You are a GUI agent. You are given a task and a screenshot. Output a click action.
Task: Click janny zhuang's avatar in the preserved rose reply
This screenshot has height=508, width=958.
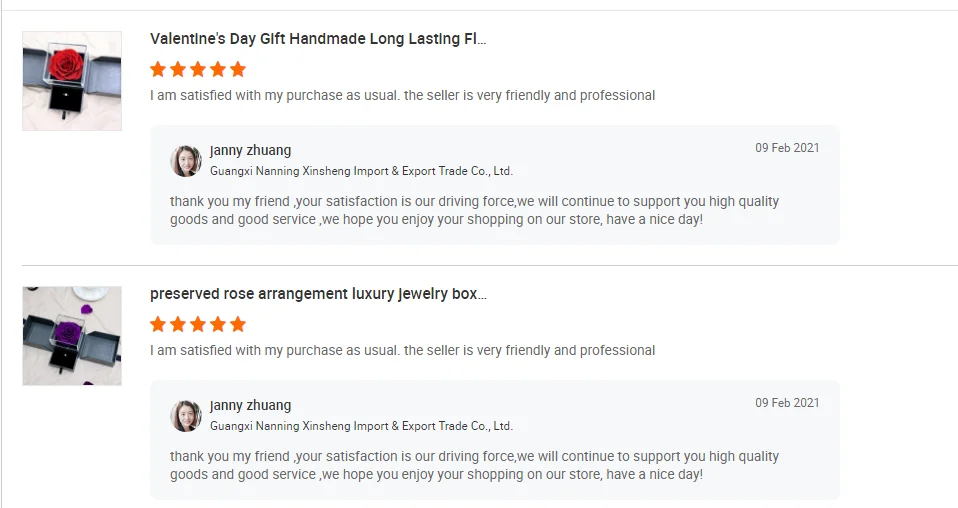click(x=186, y=416)
